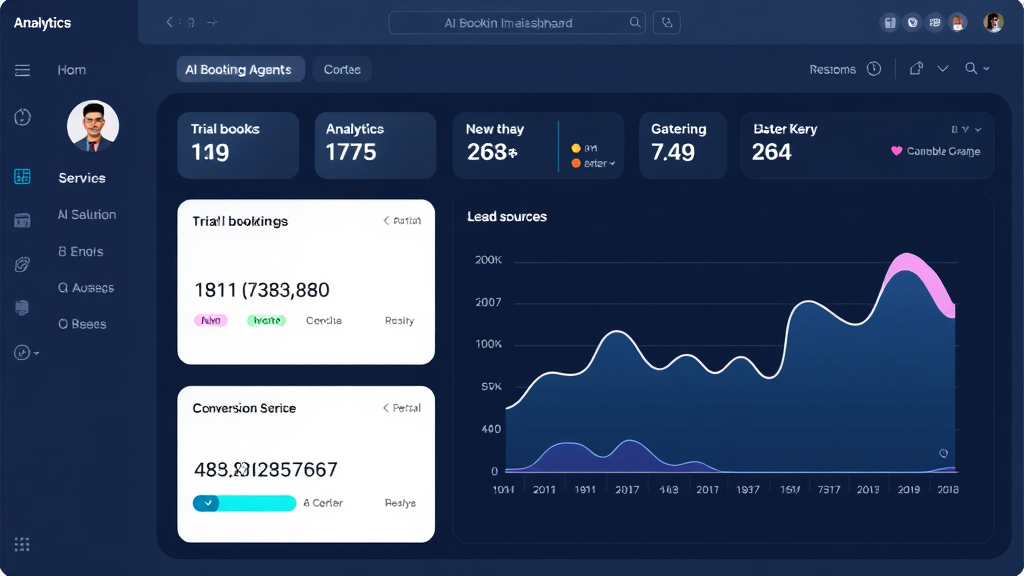This screenshot has width=1024, height=576.
Task: Click the Resoms button
Action: (832, 69)
